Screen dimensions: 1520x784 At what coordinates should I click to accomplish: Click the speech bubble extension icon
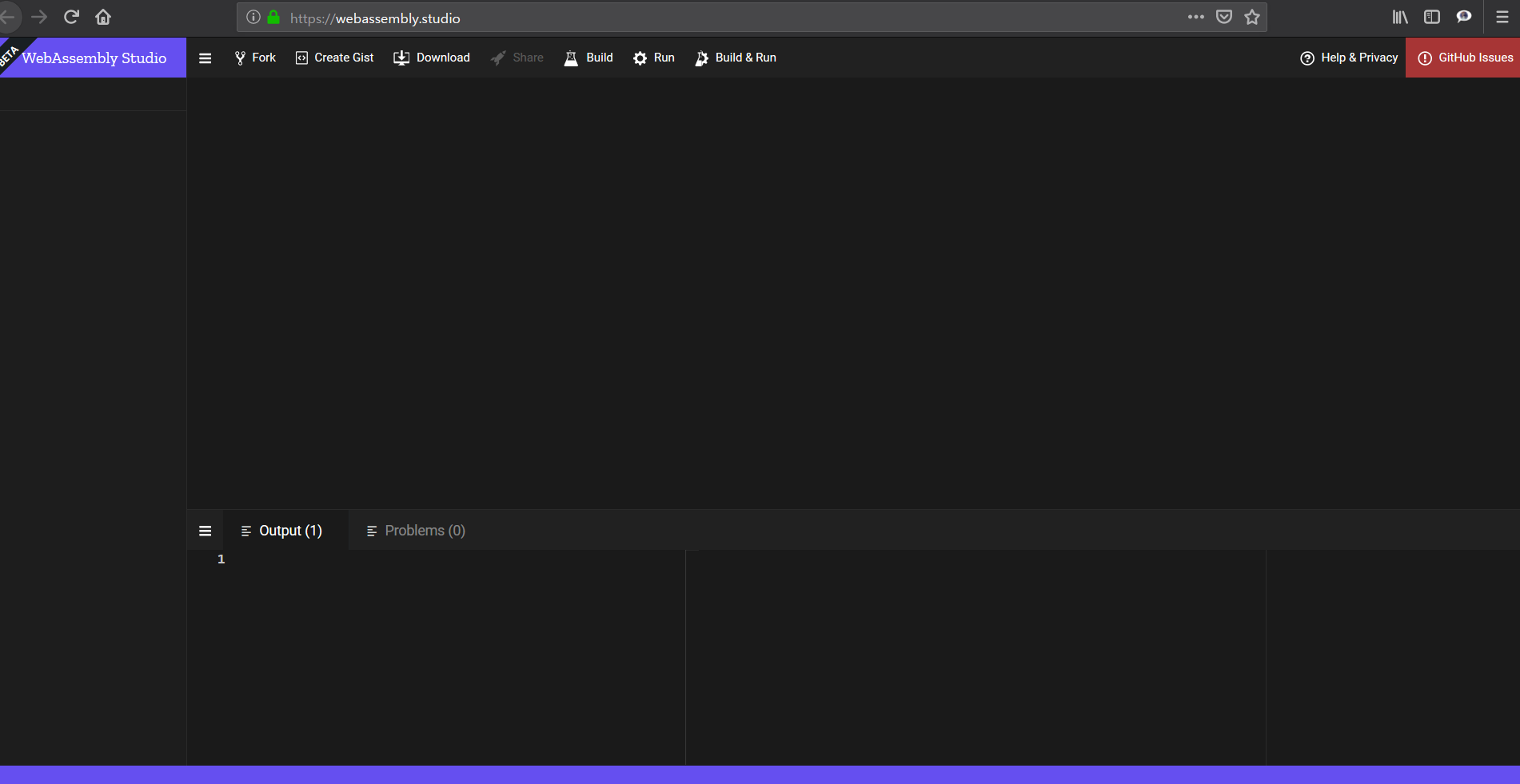tap(1464, 17)
